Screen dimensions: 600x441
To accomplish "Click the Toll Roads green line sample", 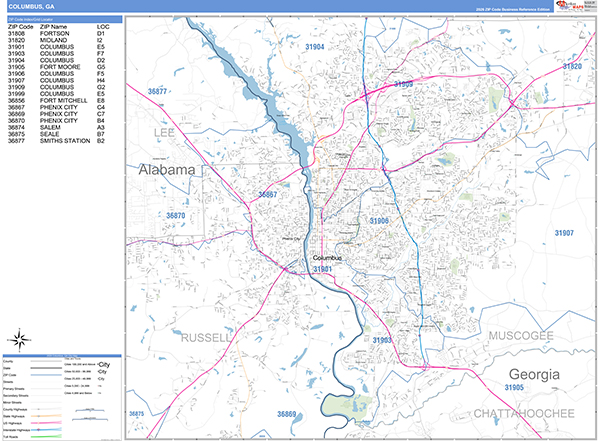I will pos(46,436).
